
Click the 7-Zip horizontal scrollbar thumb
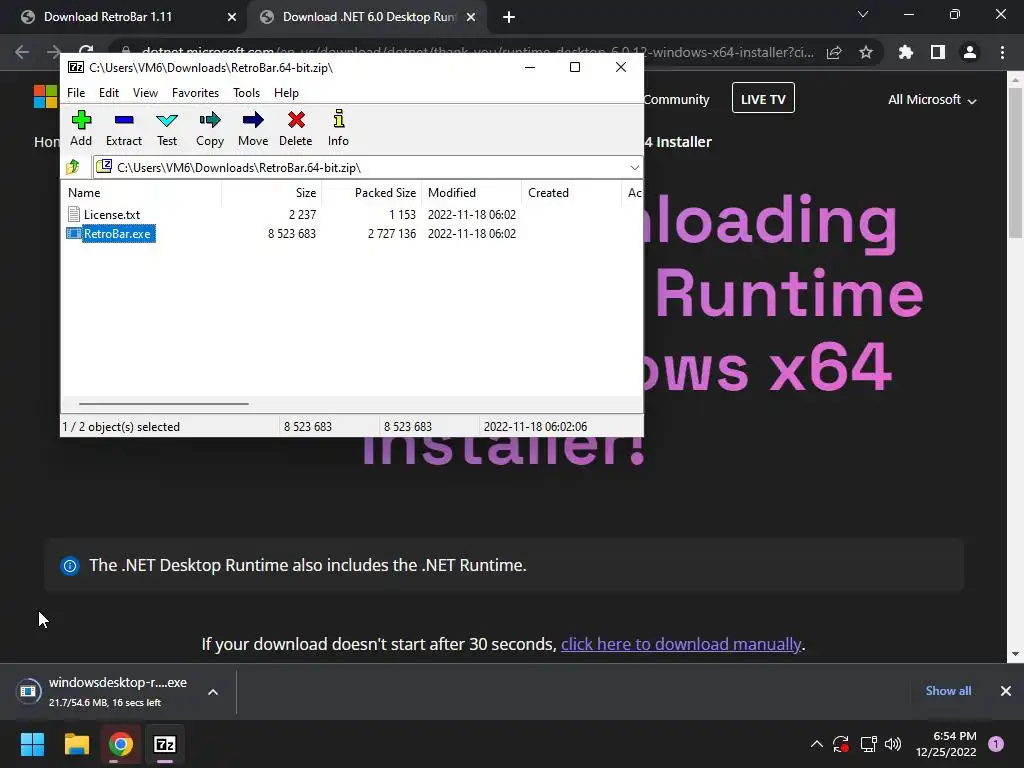(x=163, y=404)
